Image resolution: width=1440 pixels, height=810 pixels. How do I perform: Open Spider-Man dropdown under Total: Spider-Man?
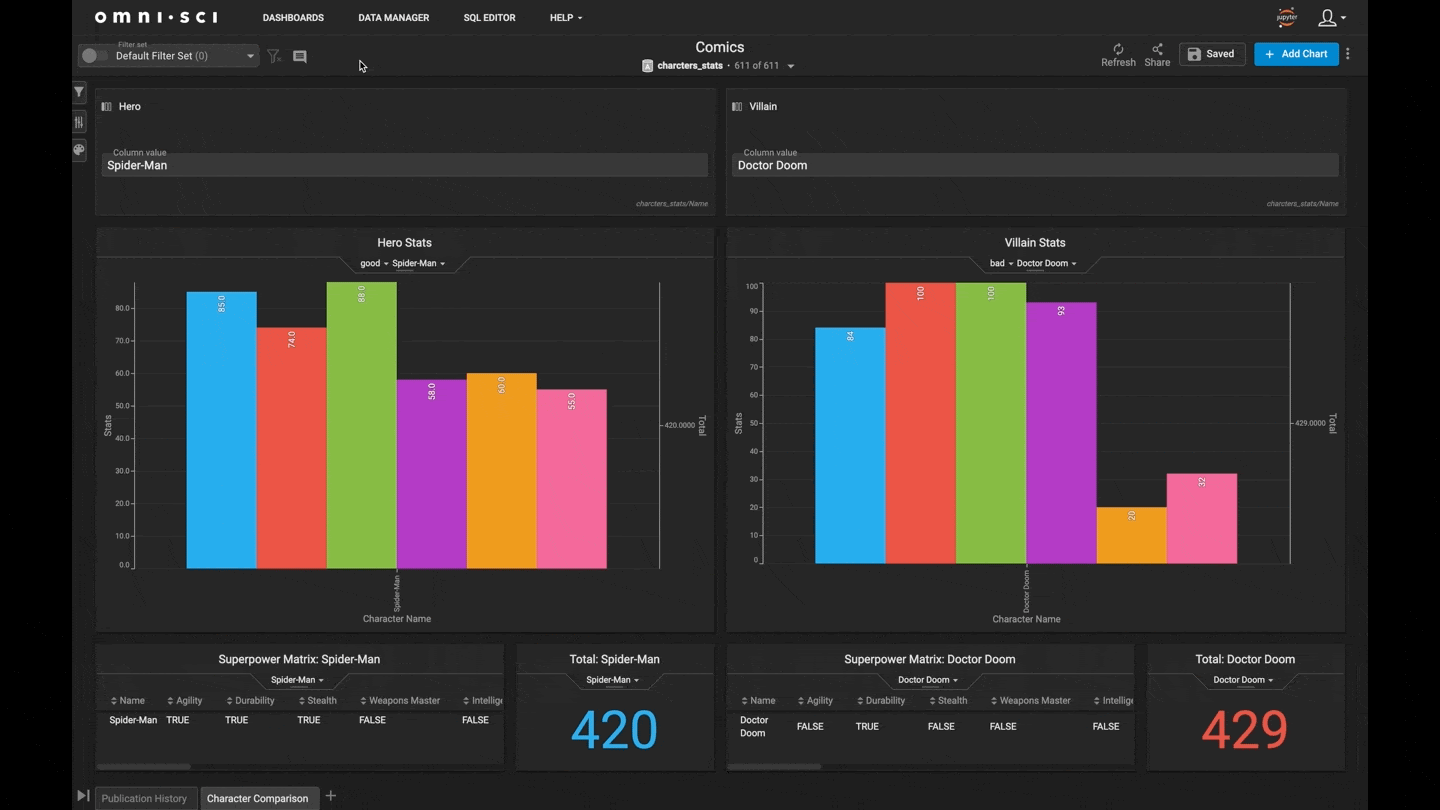612,680
